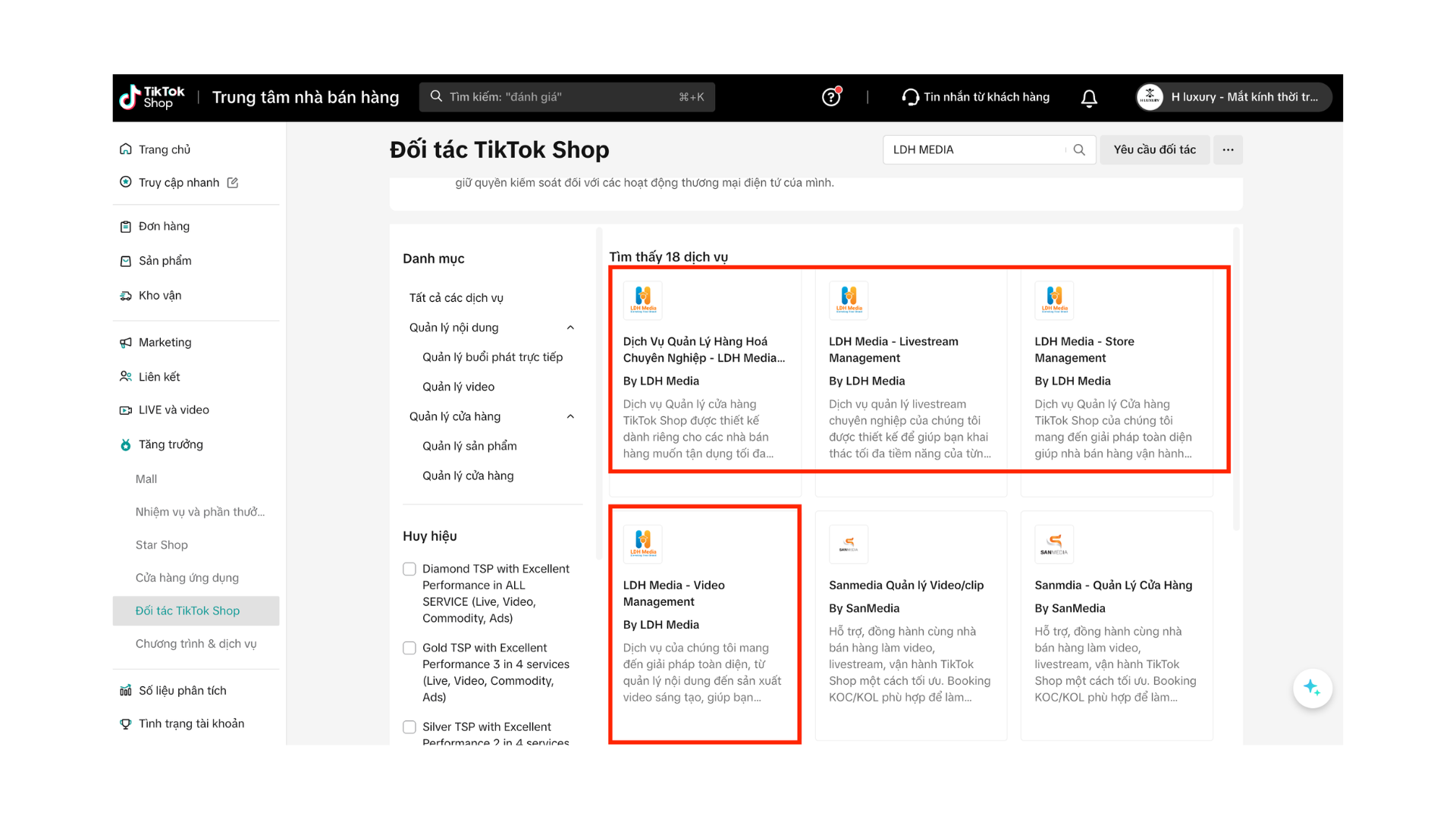Open the help question mark icon

(831, 97)
